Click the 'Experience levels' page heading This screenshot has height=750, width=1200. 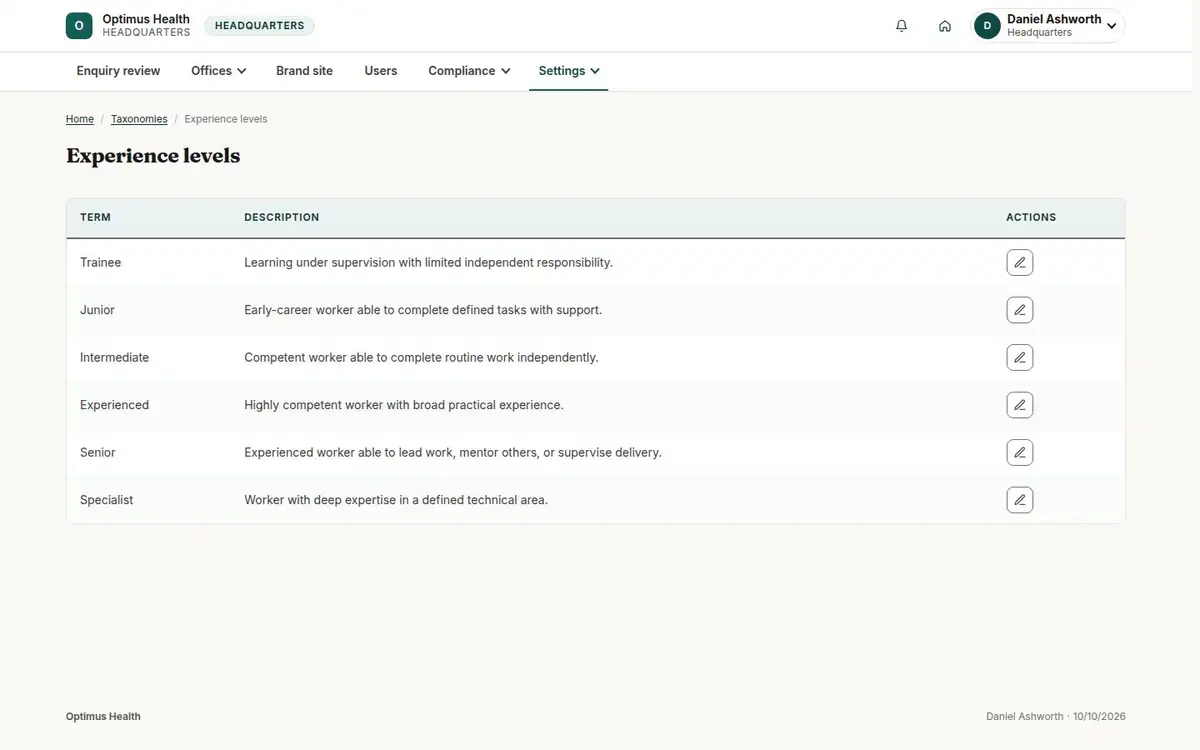click(153, 156)
